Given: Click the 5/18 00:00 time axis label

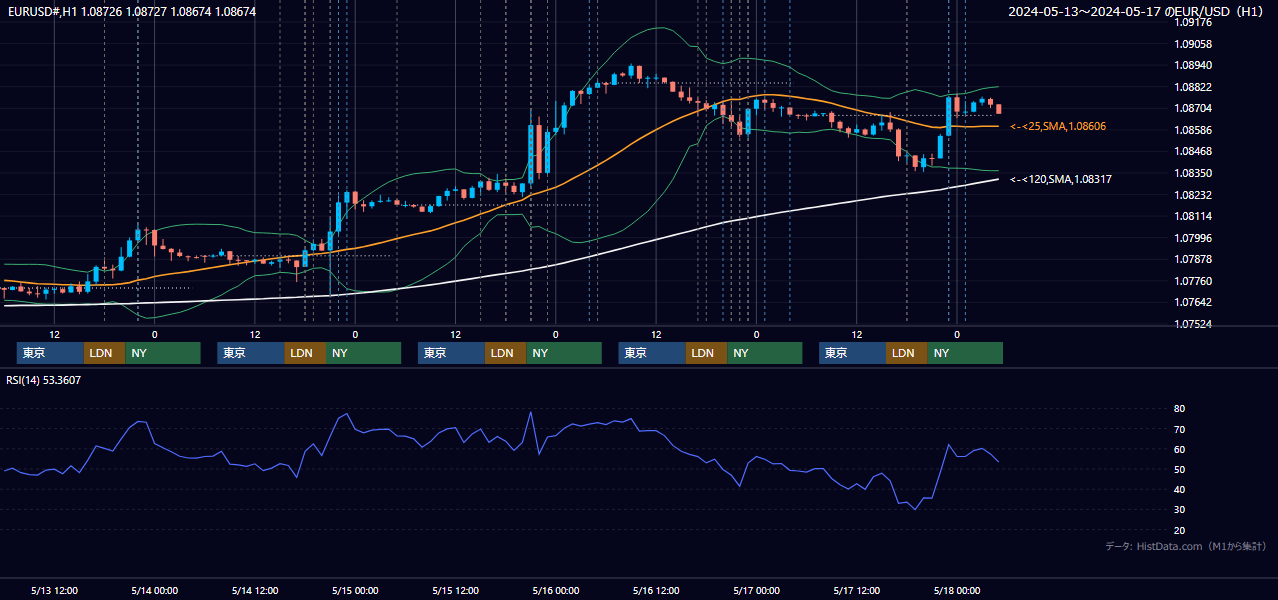Looking at the screenshot, I should pyautogui.click(x=957, y=591).
